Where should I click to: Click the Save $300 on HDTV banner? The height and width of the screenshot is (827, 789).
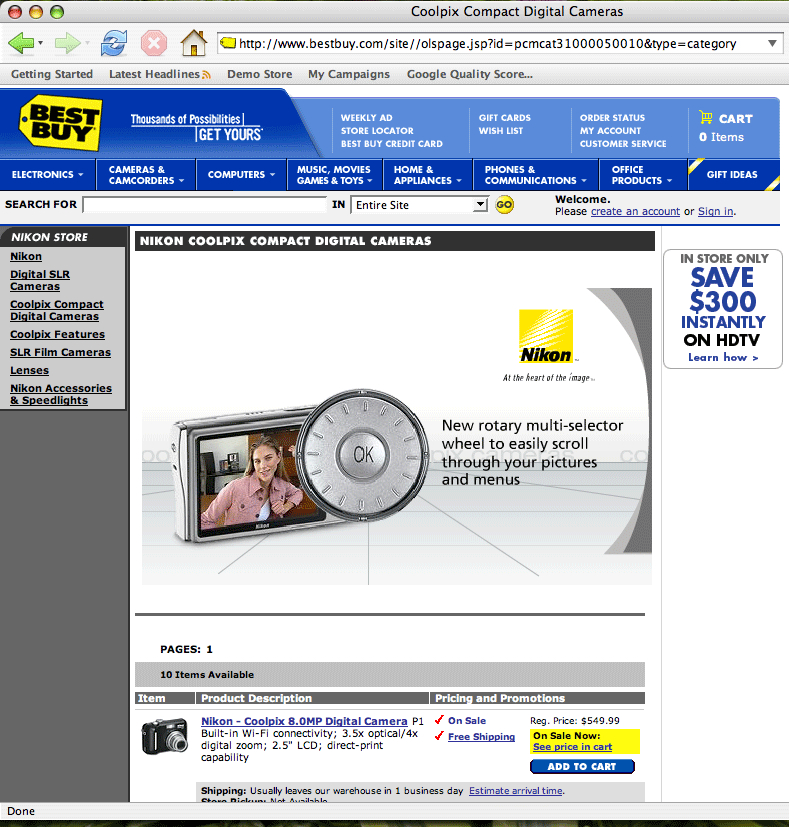722,308
